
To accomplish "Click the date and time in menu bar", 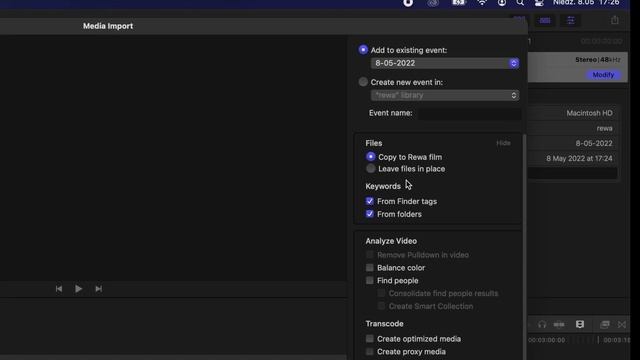I will tap(586, 3).
